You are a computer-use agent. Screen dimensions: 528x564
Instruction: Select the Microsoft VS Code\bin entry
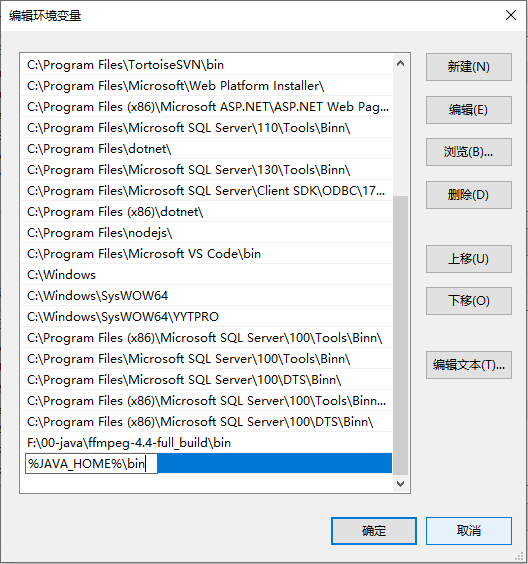click(x=206, y=254)
